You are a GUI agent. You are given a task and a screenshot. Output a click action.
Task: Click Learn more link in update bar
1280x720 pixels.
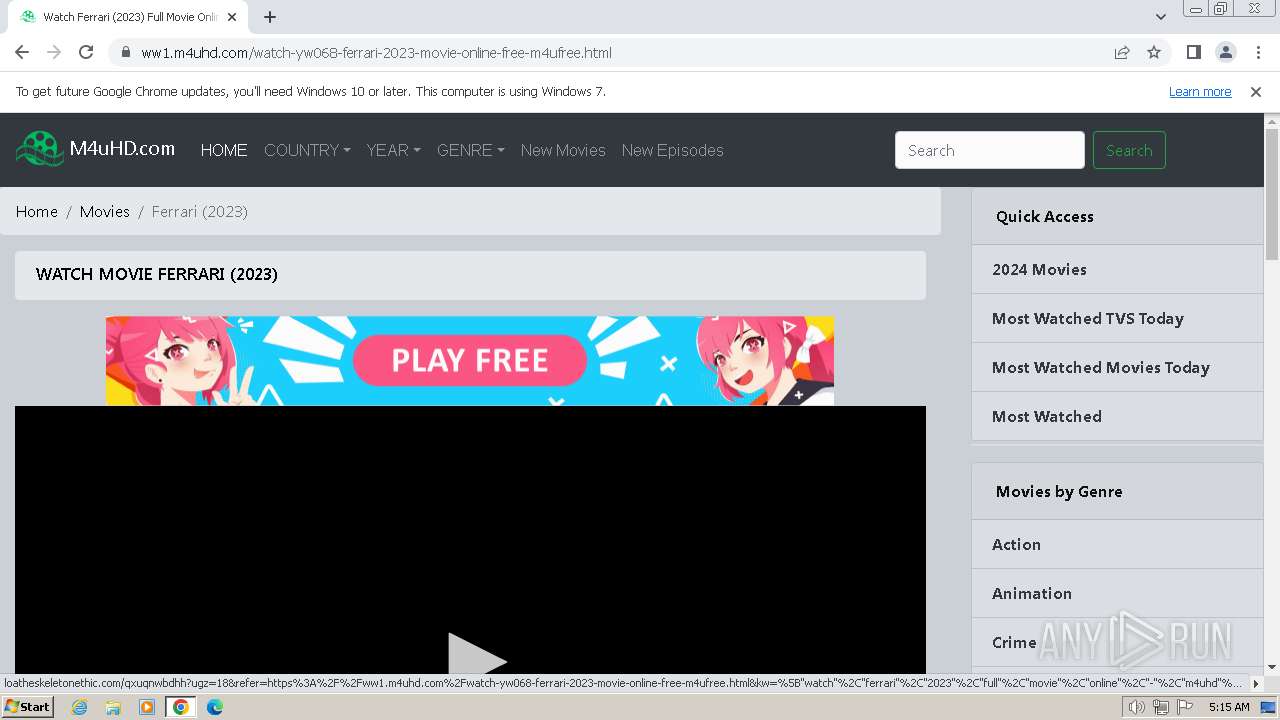coord(1200,91)
